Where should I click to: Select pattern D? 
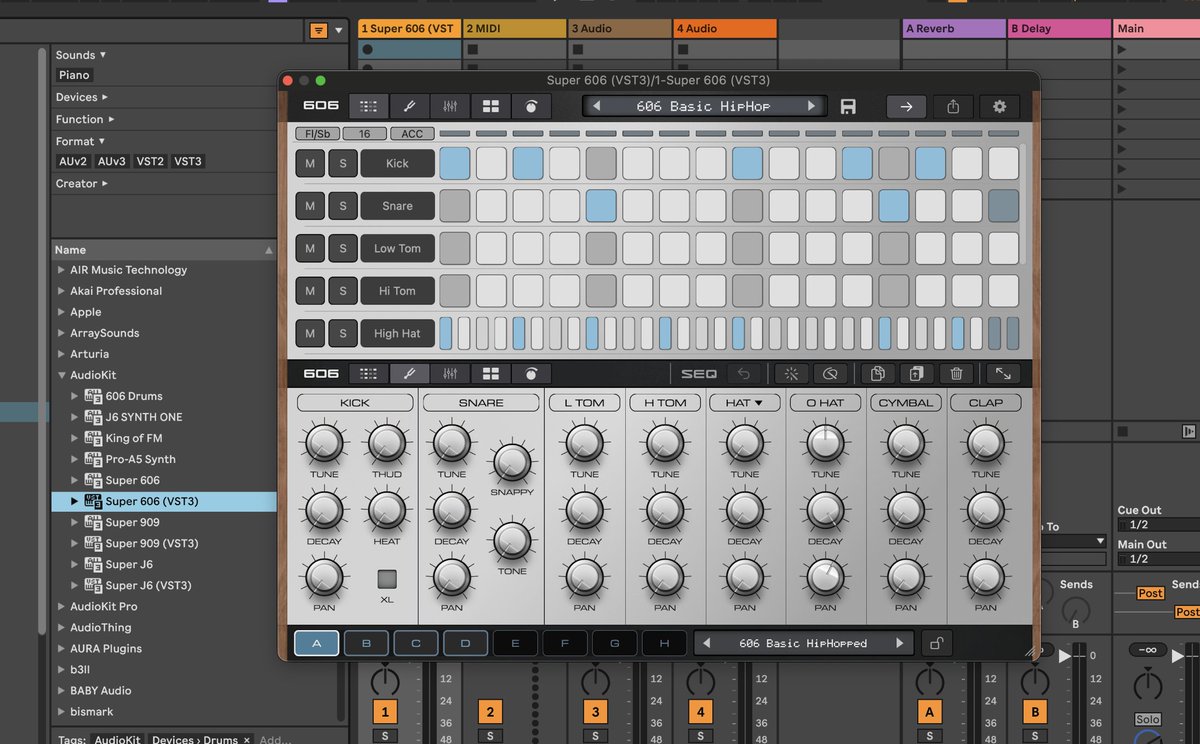[x=466, y=643]
